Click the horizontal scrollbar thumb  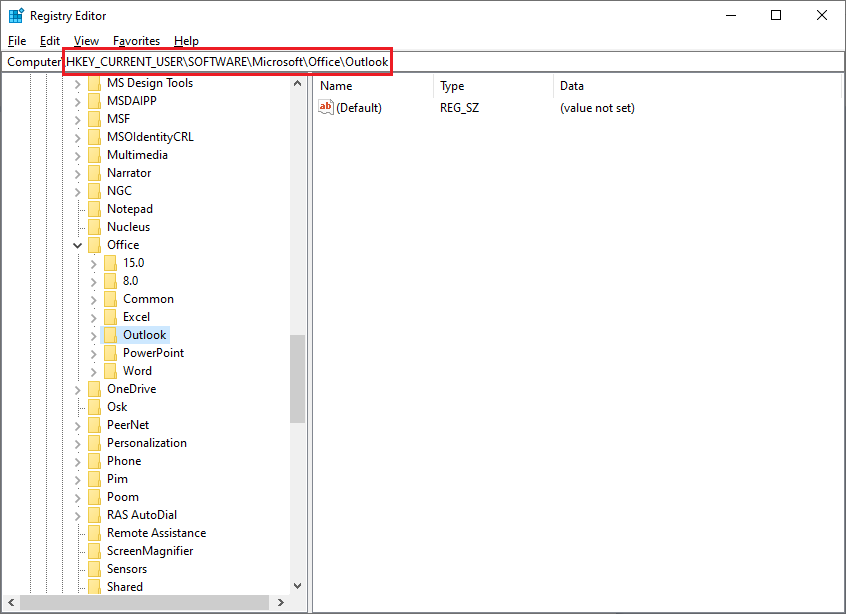point(145,602)
